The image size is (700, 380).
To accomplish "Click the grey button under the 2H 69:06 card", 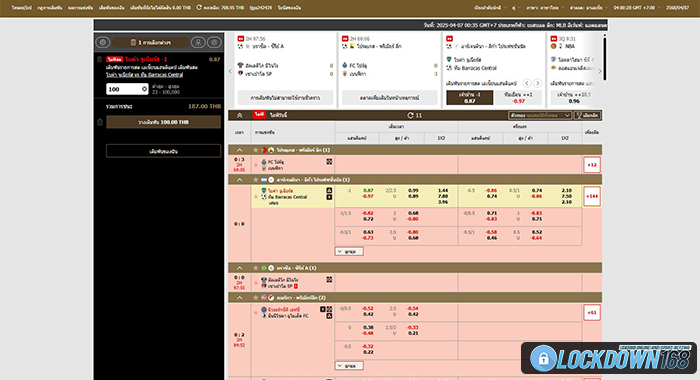I will 390,97.
